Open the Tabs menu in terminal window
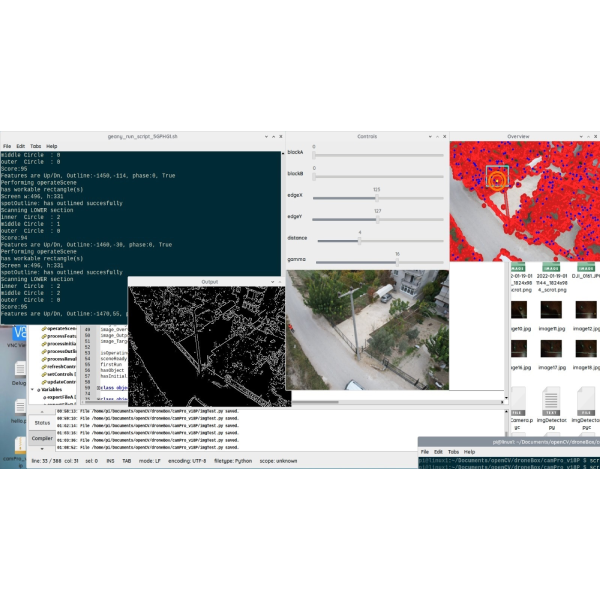The image size is (600, 600). tap(36, 146)
